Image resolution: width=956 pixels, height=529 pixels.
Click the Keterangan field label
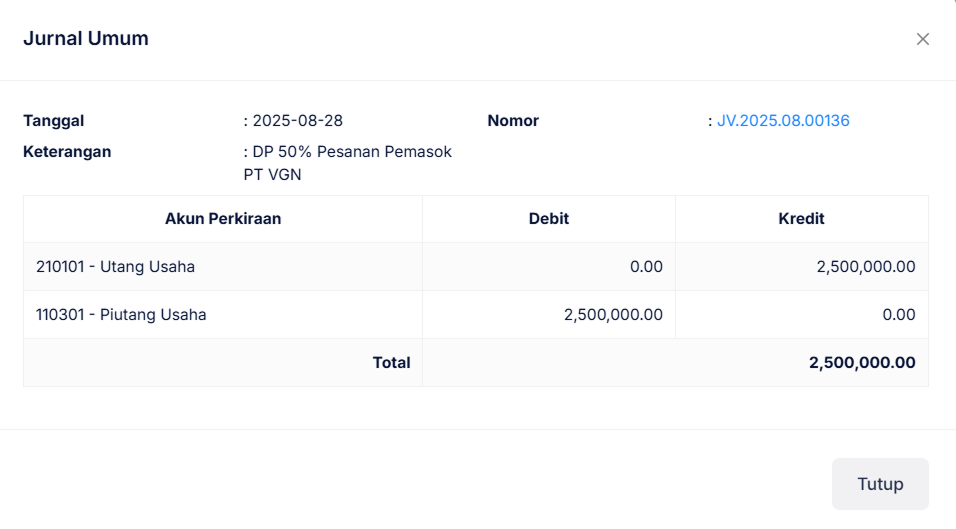[x=67, y=152]
